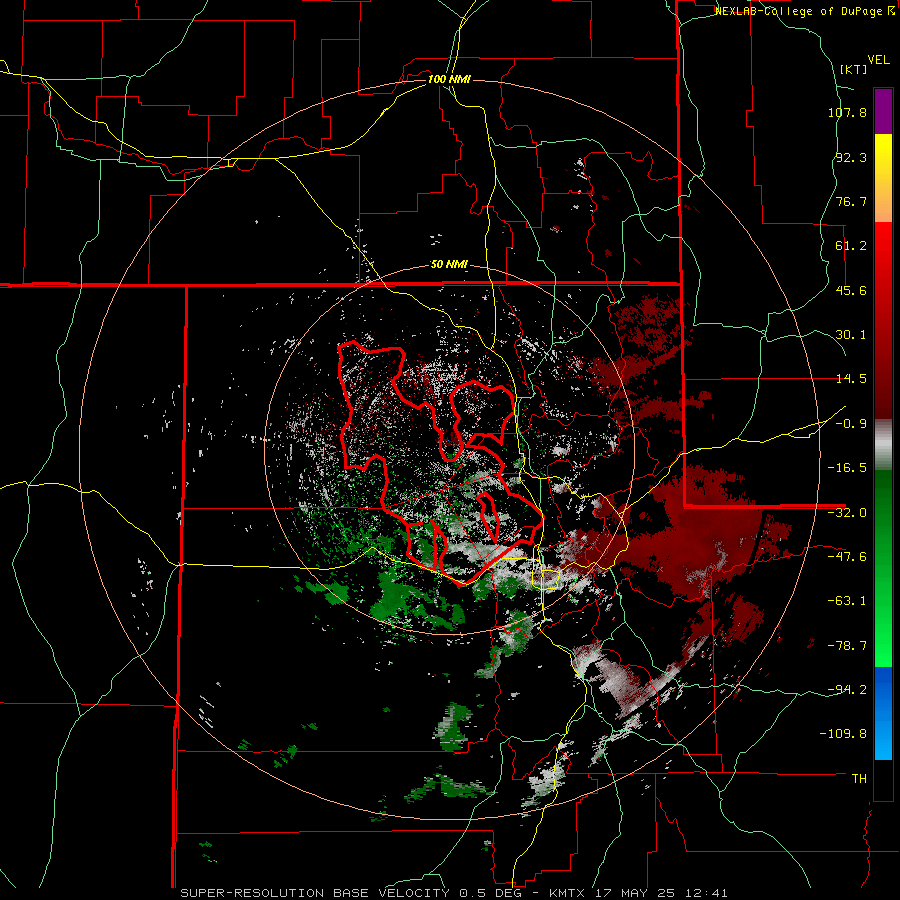Click the VEL legend title

(x=878, y=60)
